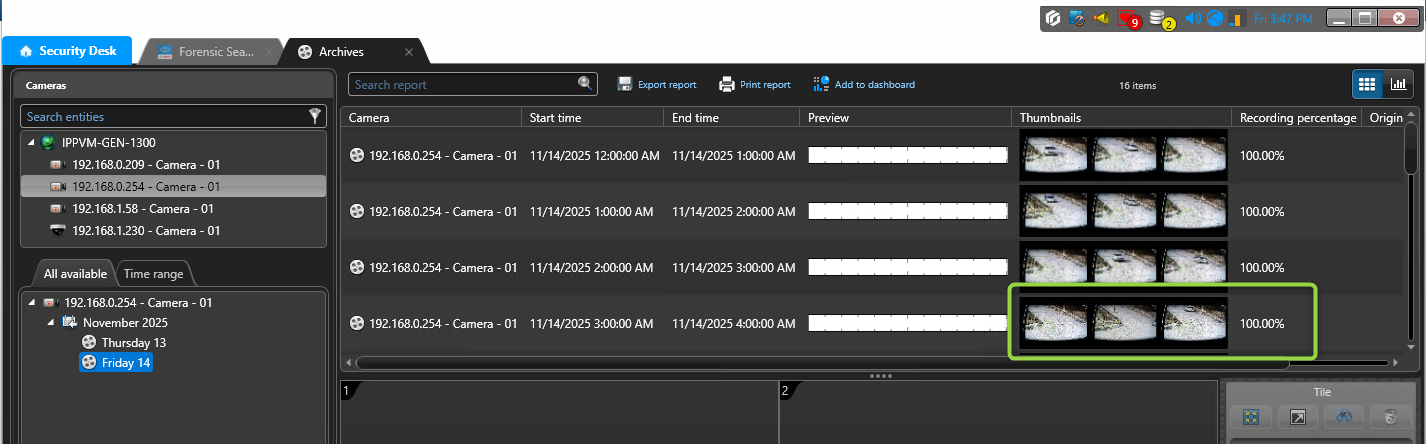
Task: Open the Security Desk home tab
Action: pyautogui.click(x=67, y=51)
